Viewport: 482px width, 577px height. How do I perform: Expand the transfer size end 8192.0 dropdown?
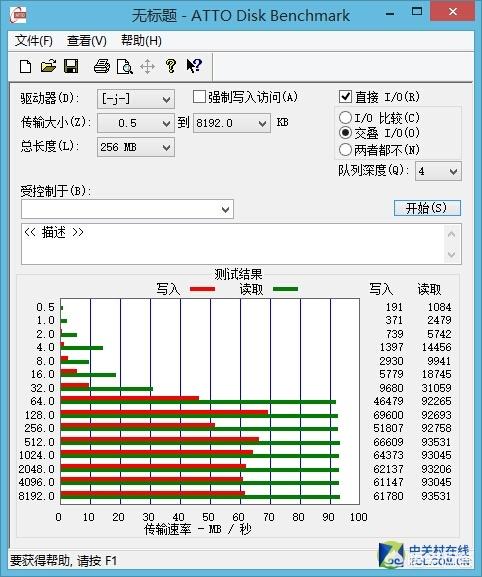[262, 123]
